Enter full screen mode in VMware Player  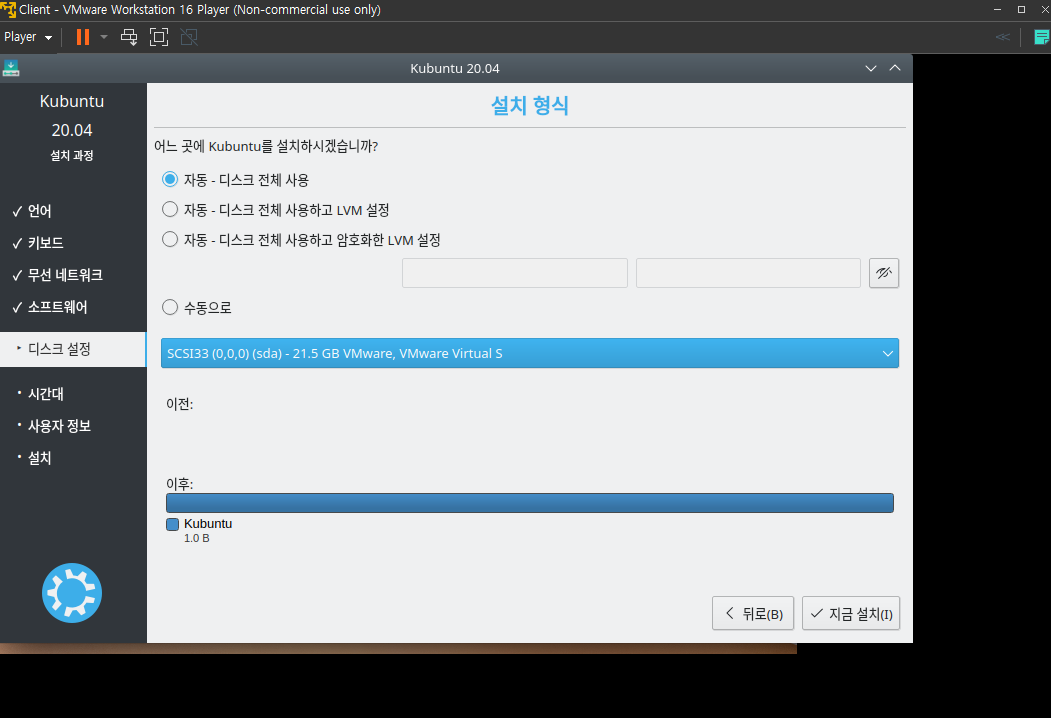click(159, 37)
